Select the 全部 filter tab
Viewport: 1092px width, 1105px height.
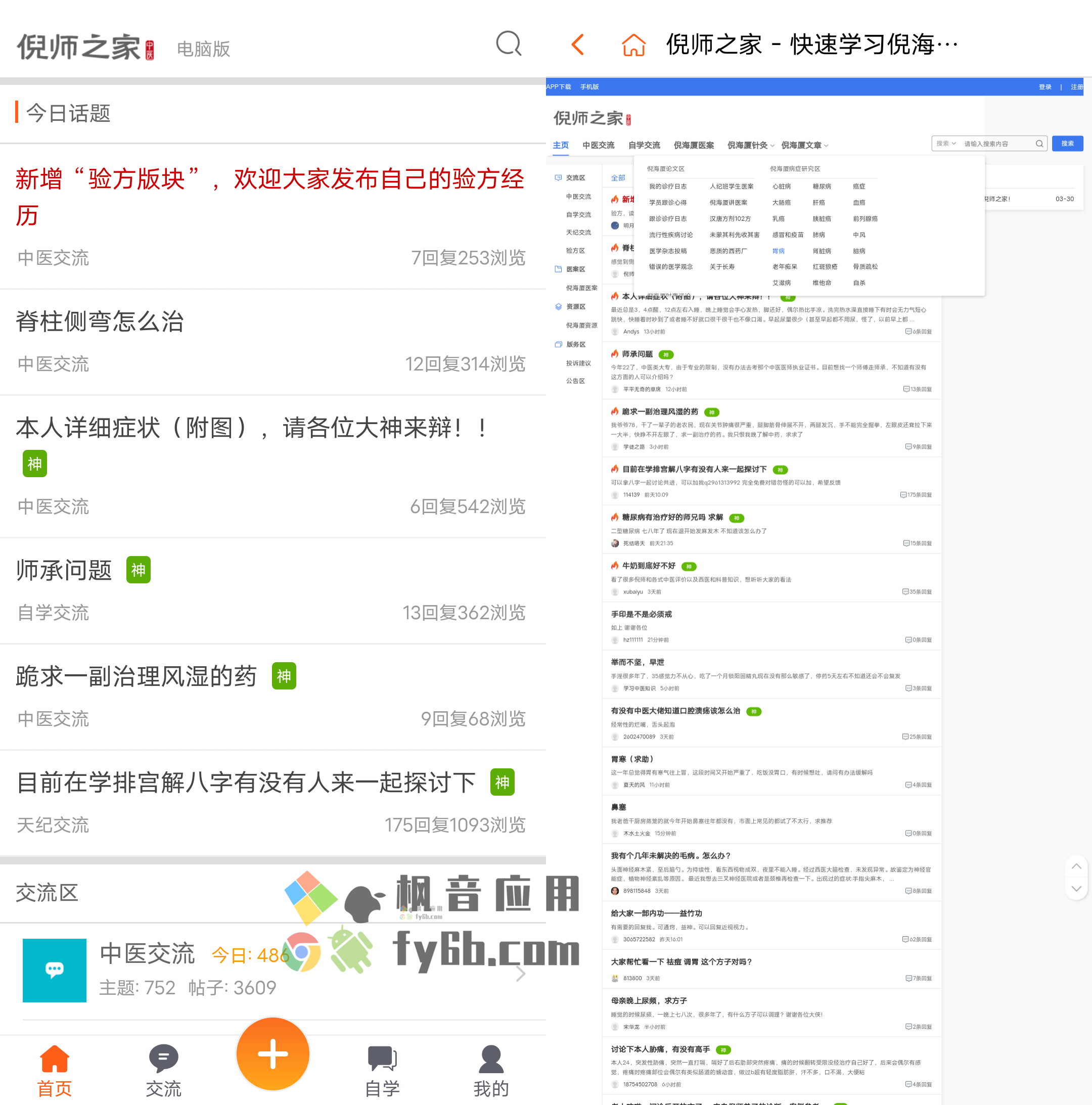pyautogui.click(x=618, y=178)
